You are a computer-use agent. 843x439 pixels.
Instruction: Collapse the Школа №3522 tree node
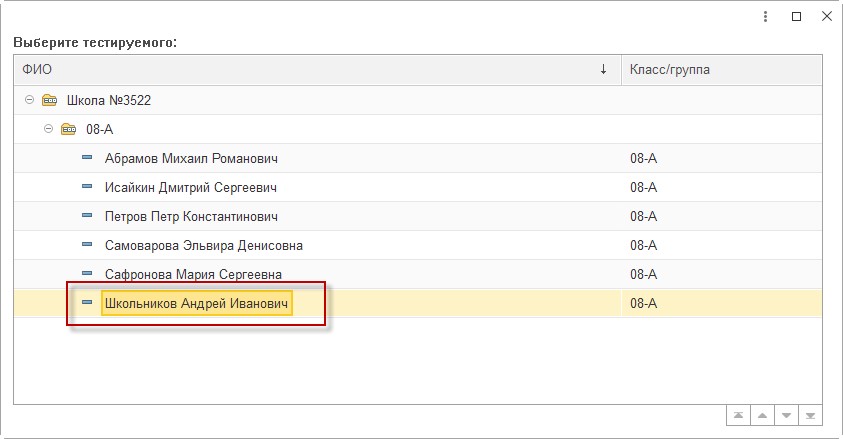pyautogui.click(x=30, y=100)
